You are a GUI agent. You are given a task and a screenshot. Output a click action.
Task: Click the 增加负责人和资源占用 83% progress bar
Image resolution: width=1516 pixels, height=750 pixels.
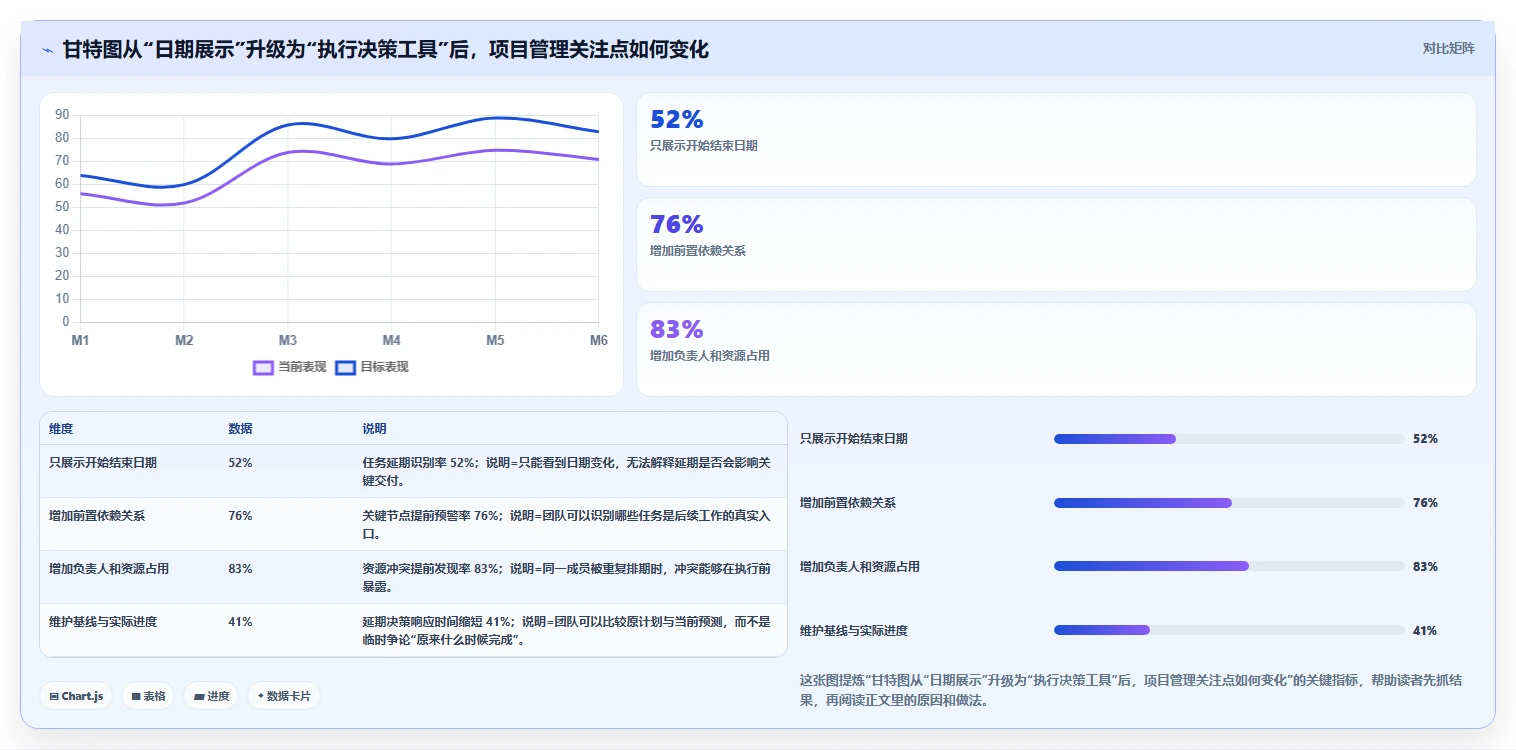pos(1229,566)
